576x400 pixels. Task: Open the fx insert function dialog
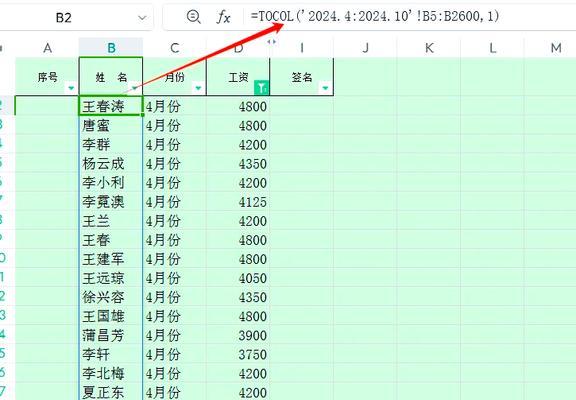[223, 17]
